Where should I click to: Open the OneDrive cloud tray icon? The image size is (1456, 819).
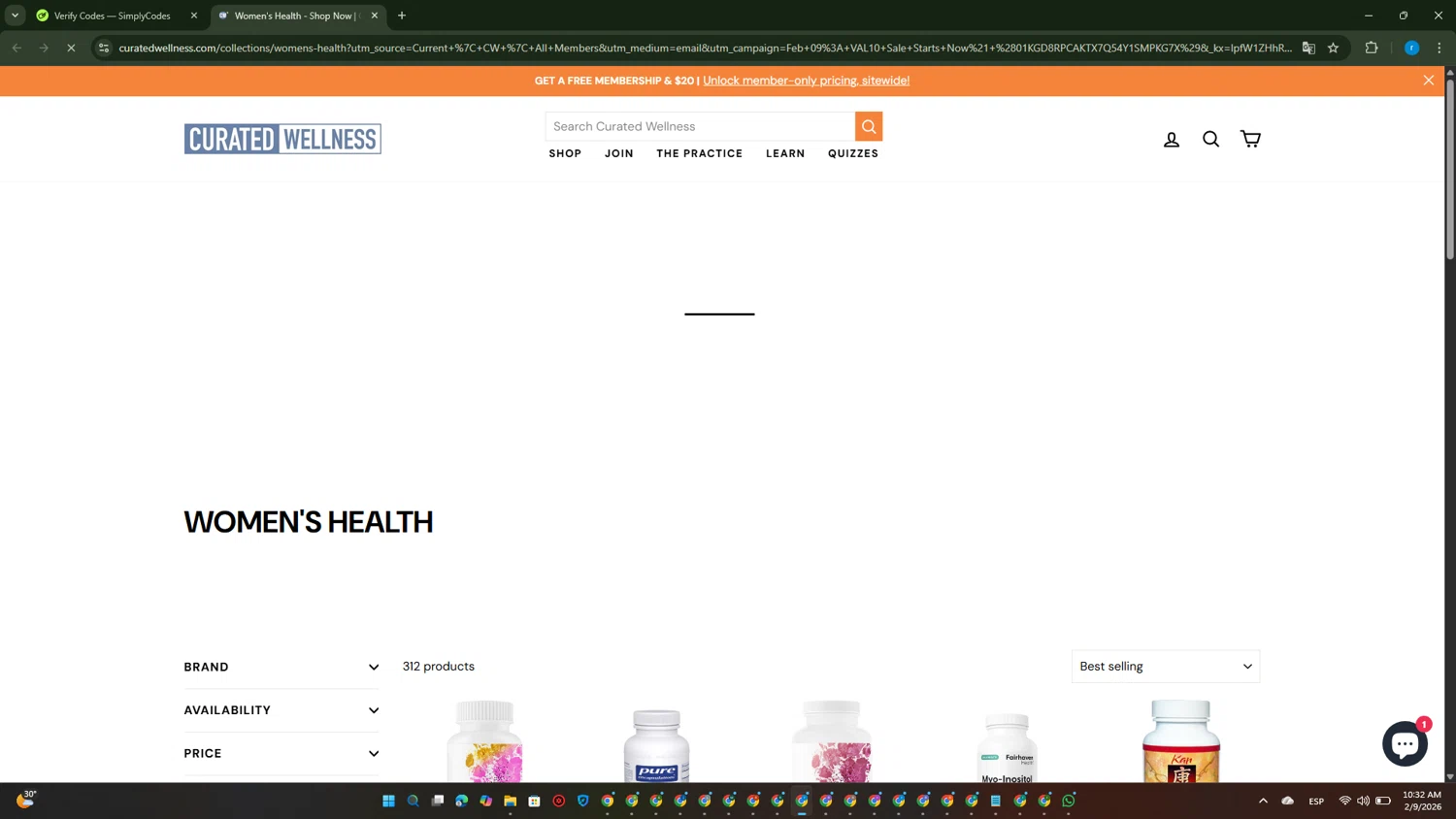coord(1287,801)
